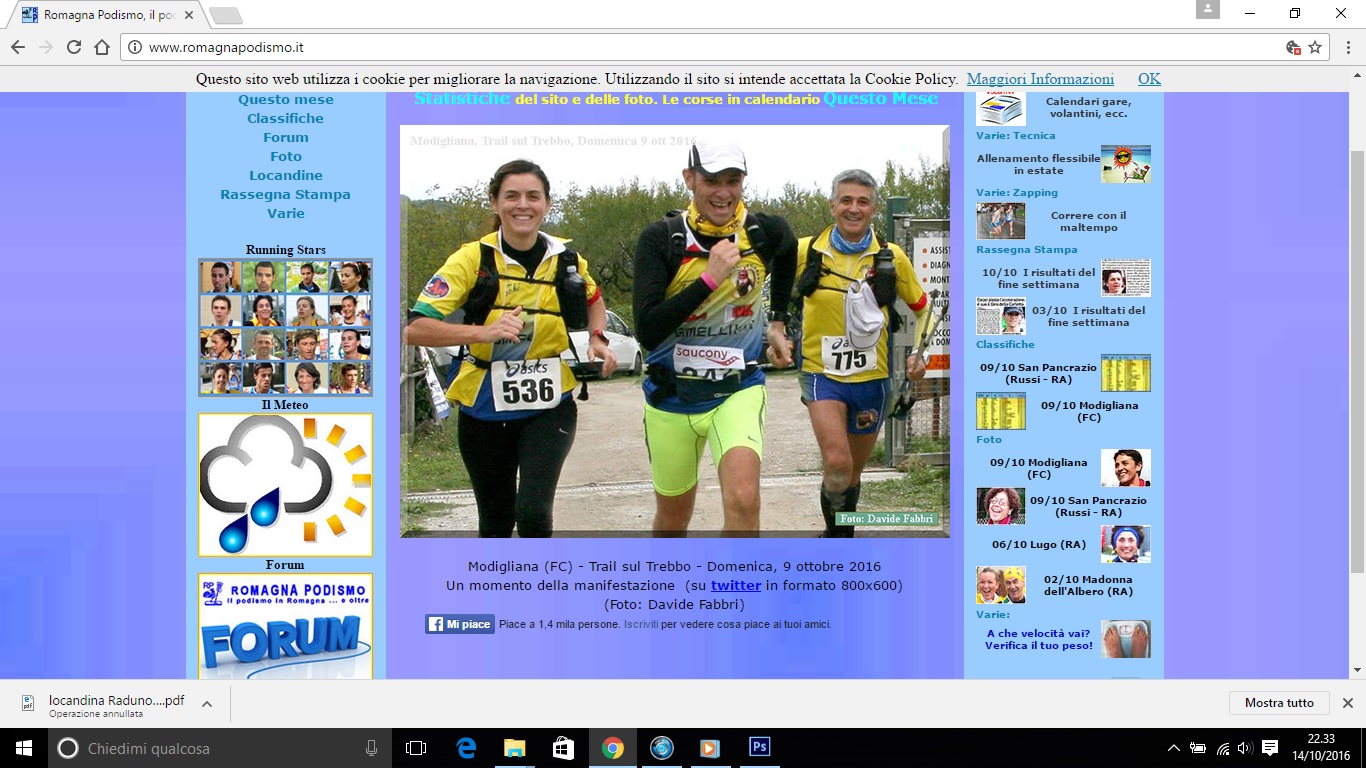
Task: Click the address bar URL field
Action: click(700, 47)
